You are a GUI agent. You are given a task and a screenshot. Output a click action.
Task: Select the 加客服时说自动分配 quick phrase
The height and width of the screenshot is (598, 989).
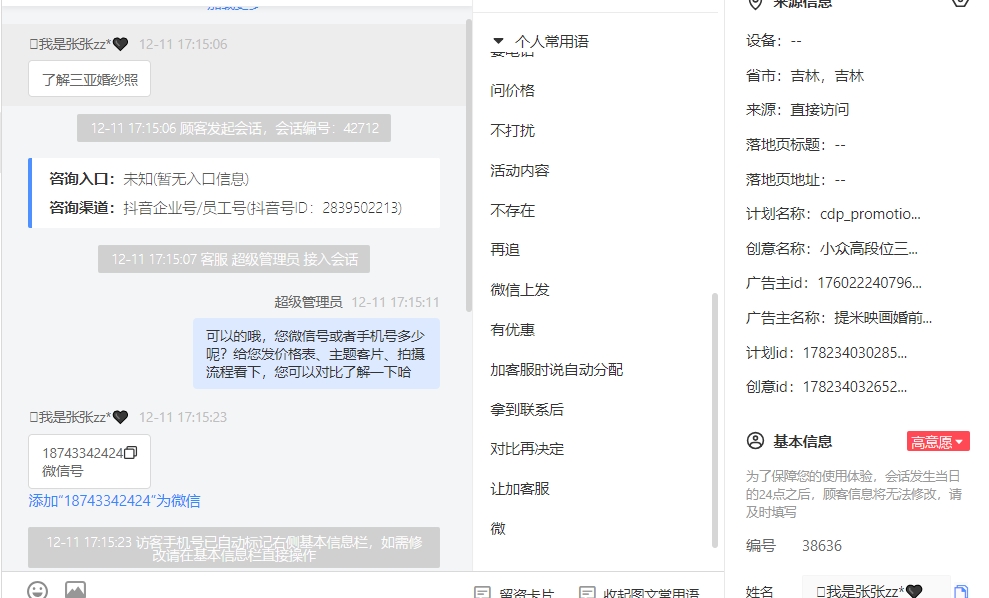pos(556,370)
